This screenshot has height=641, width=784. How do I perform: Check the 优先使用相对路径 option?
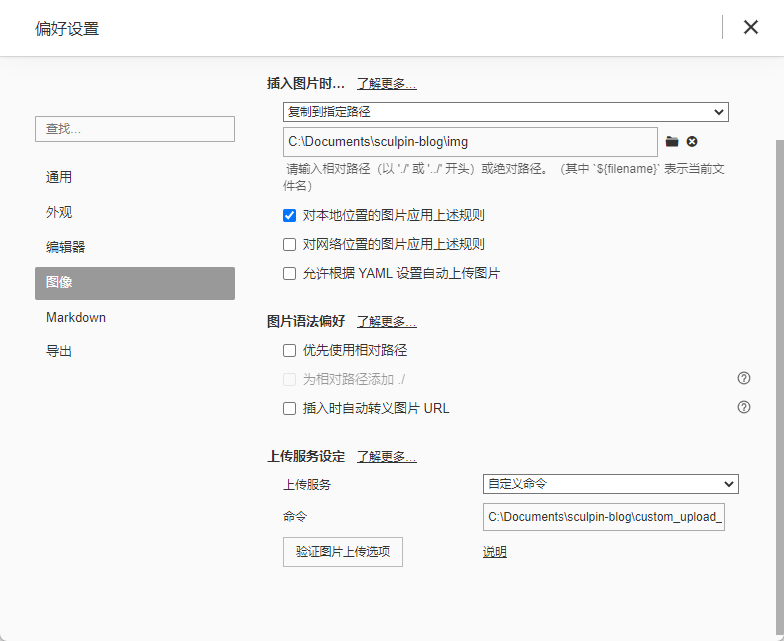click(290, 351)
